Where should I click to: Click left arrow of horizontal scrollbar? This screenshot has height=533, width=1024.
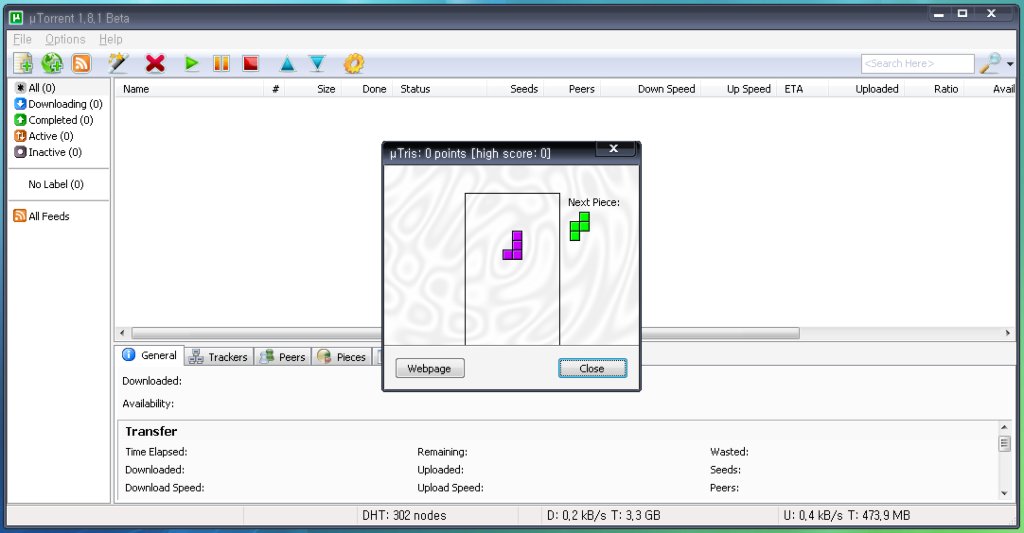[x=122, y=333]
